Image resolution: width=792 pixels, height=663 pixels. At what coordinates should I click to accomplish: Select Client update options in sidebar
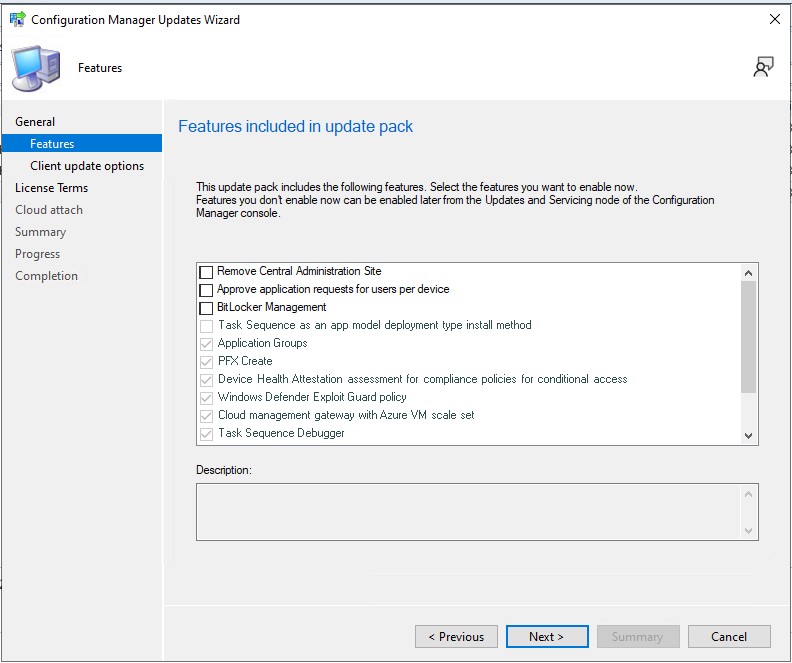tap(87, 166)
